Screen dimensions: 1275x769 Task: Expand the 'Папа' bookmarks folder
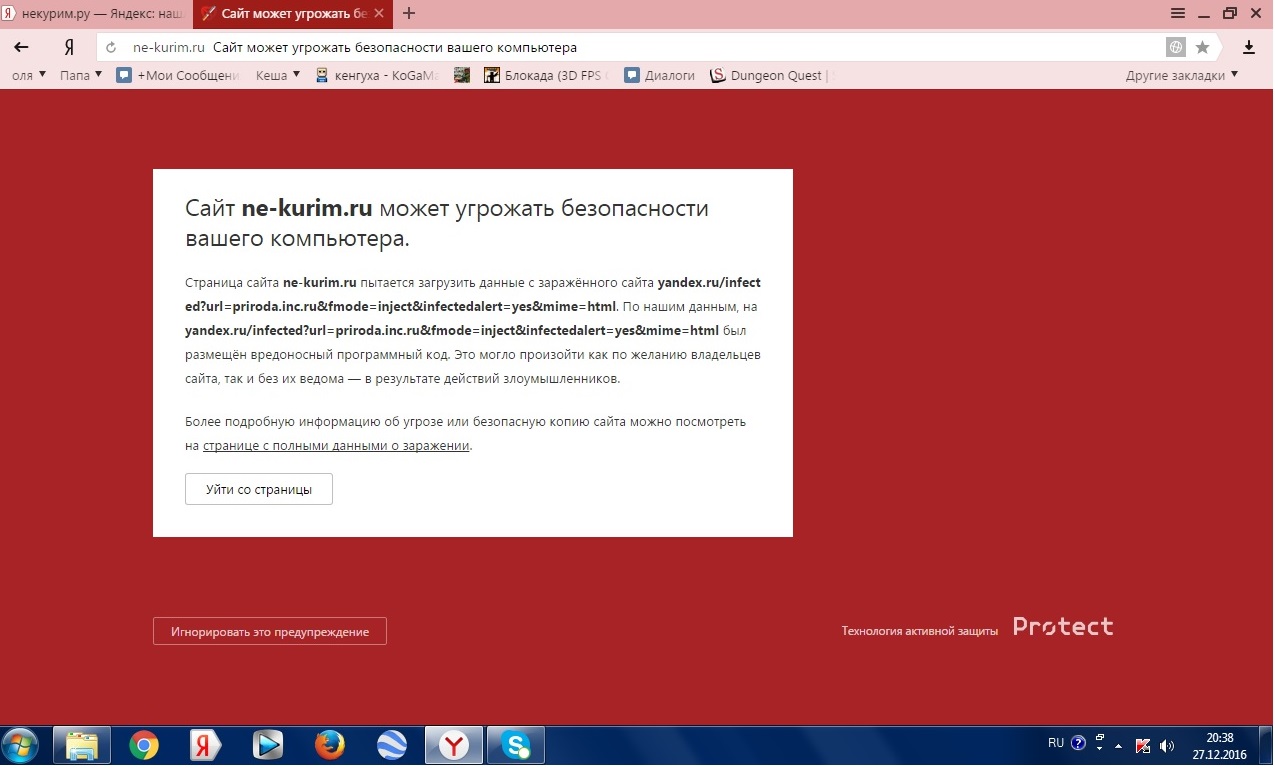pos(80,75)
